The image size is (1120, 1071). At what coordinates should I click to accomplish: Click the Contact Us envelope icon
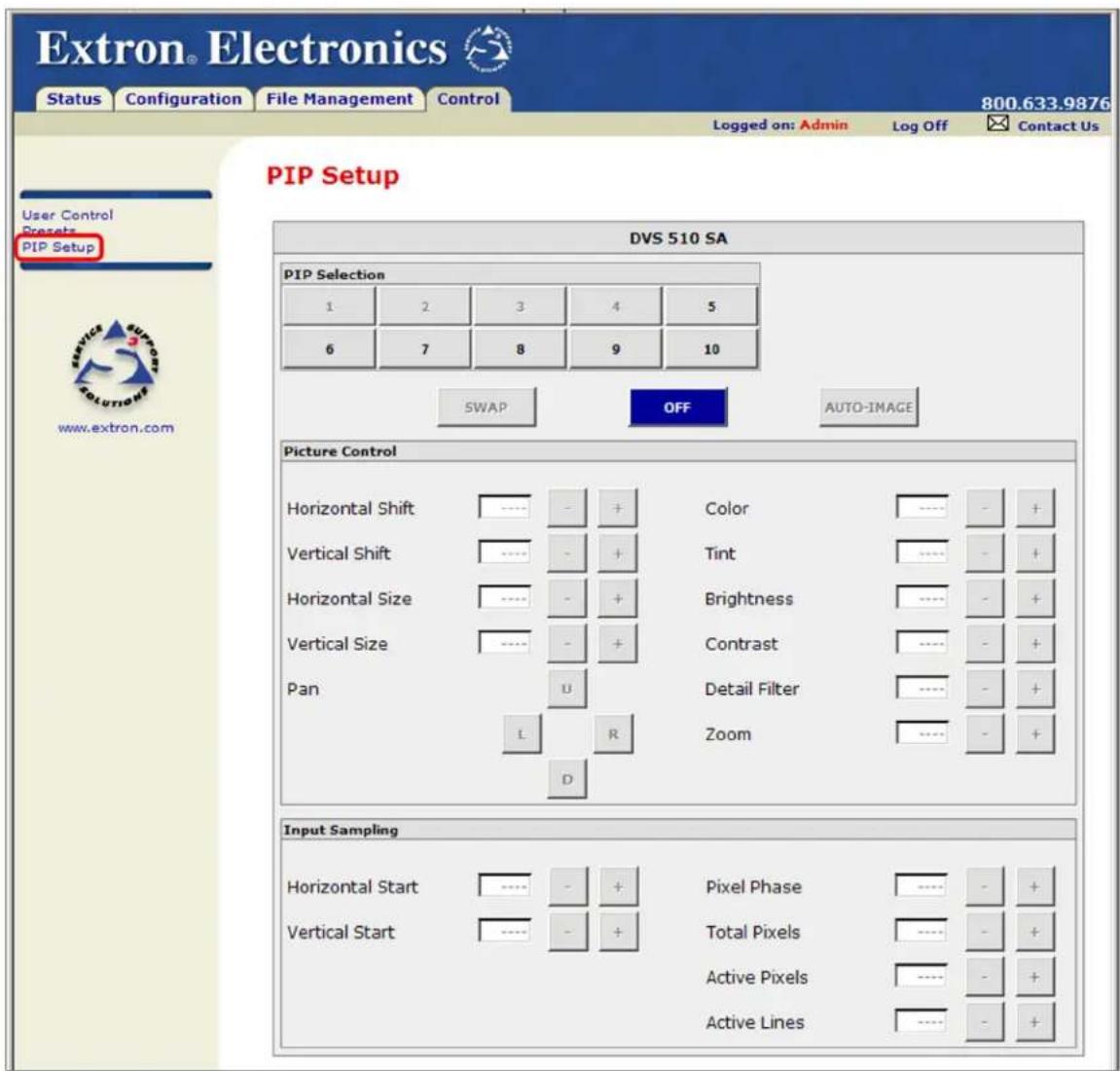point(997,124)
